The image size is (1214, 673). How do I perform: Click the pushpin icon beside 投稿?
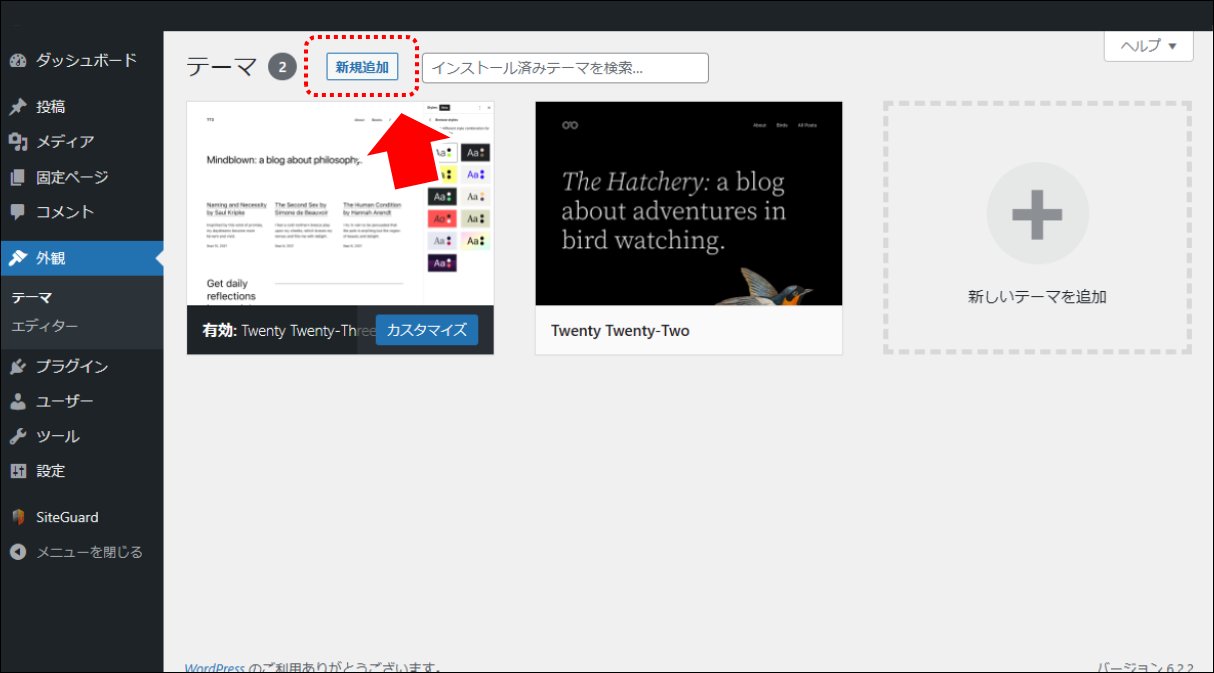(18, 107)
